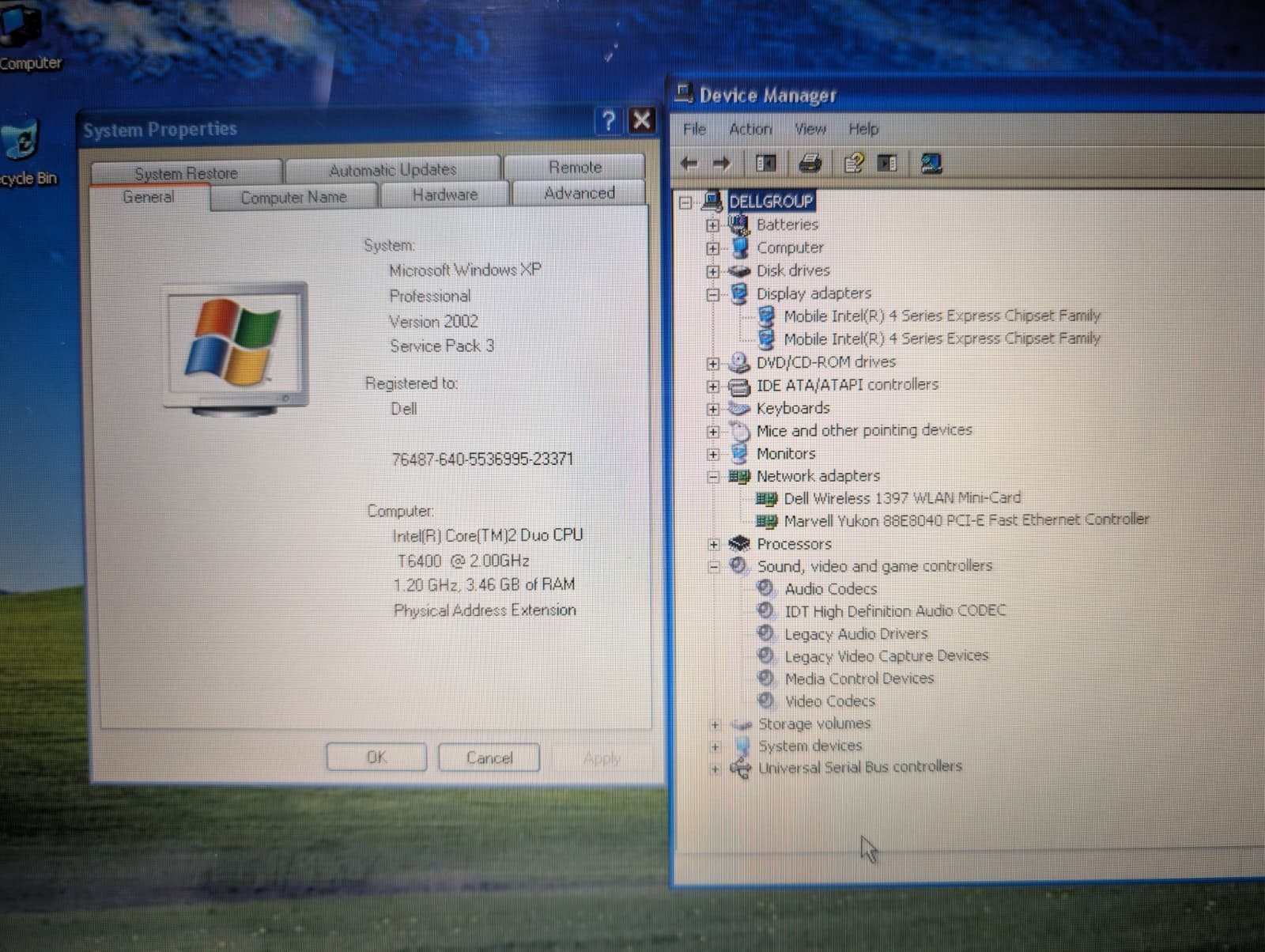Select the Display adapters category icon
The width and height of the screenshot is (1265, 952).
[x=739, y=293]
